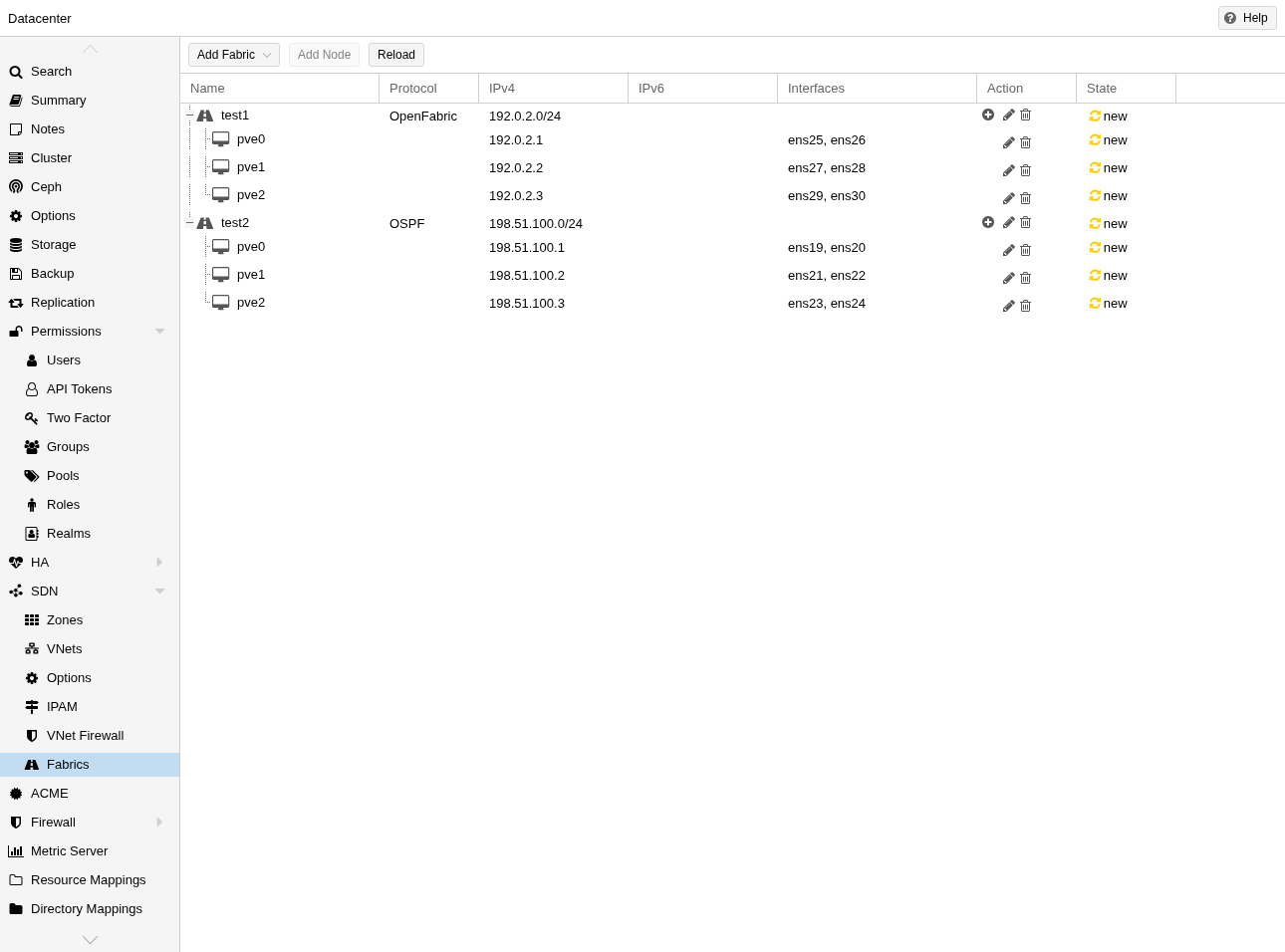Sort by Protocol column header
This screenshot has width=1285, height=952.
click(x=429, y=89)
